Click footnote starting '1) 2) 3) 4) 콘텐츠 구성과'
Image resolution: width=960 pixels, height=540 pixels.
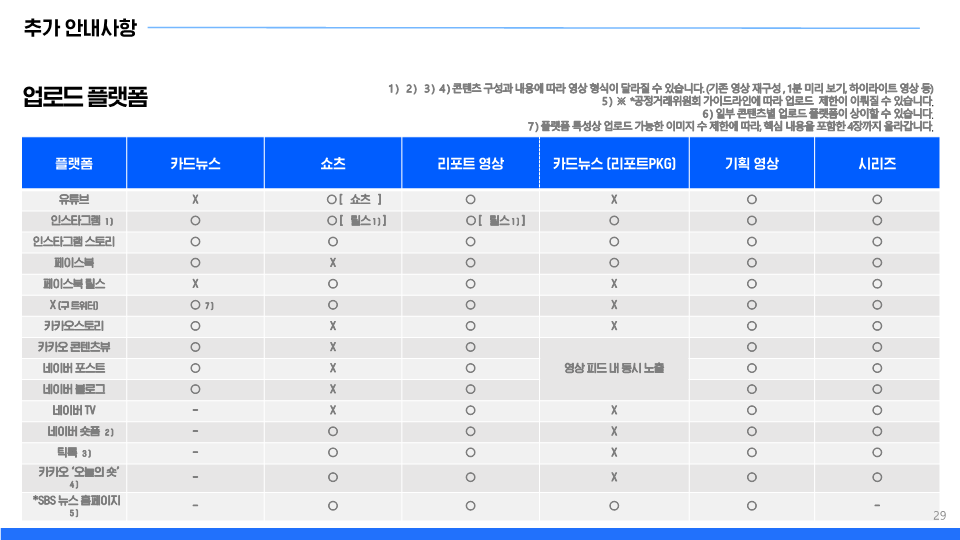[661, 89]
